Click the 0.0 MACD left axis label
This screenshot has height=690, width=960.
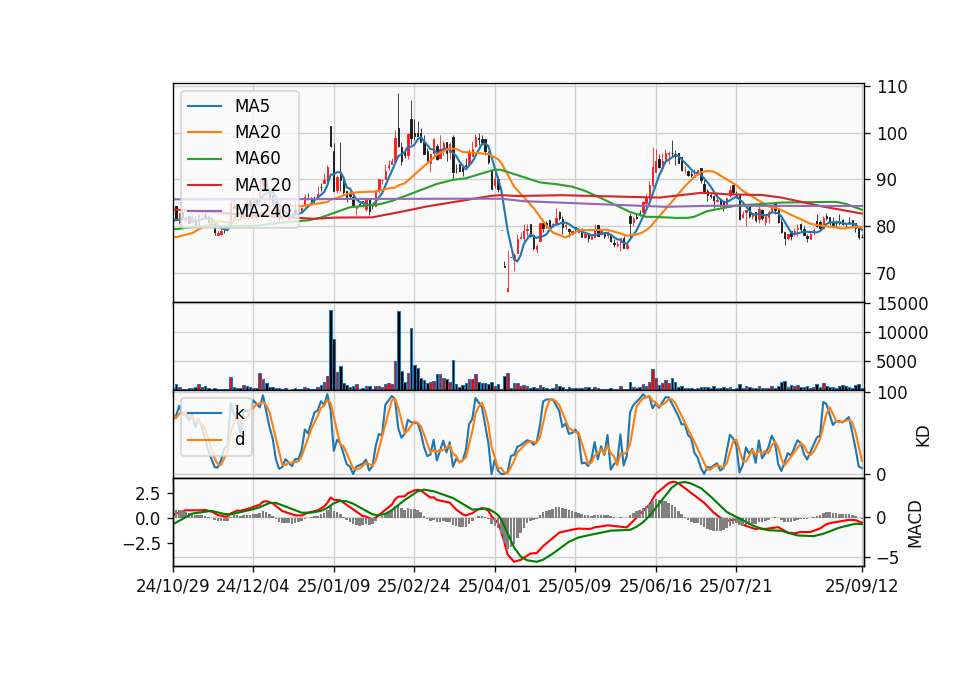click(x=147, y=519)
